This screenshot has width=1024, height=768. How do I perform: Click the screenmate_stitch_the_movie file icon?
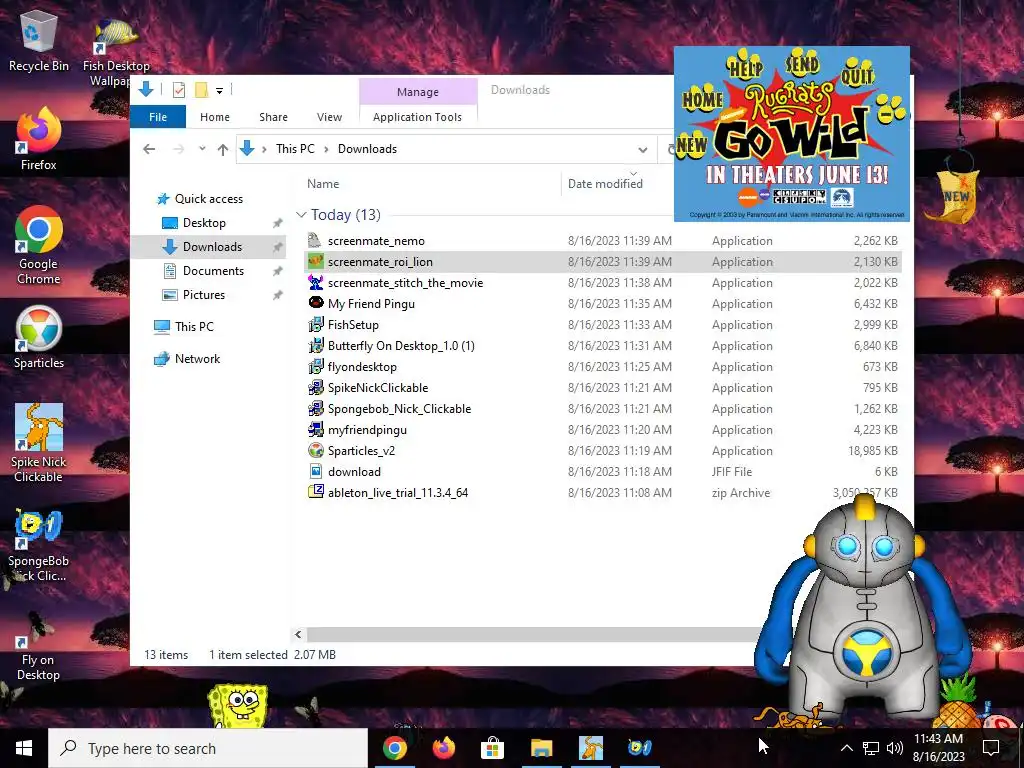315,282
